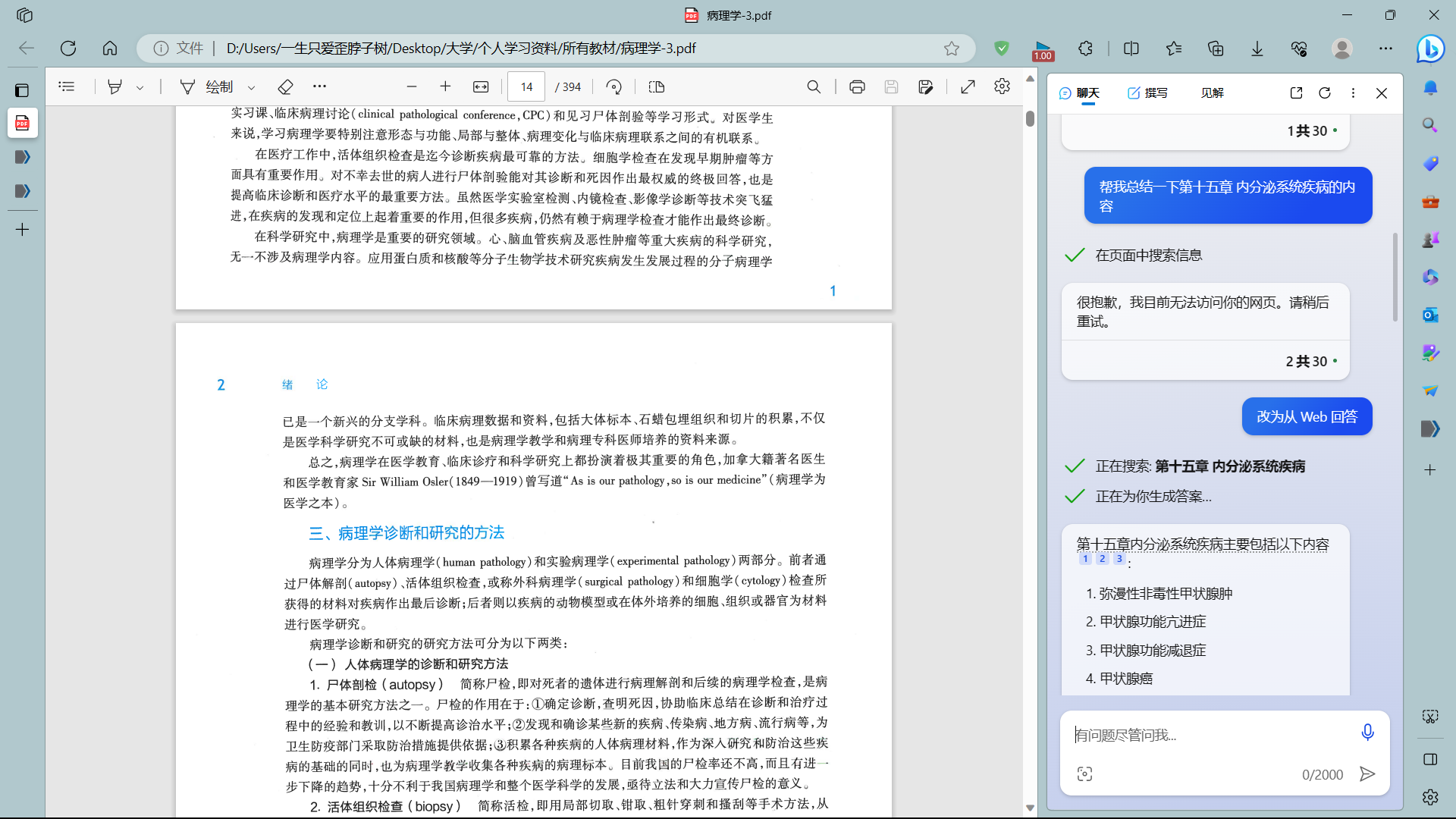Toggle split screen view in browser toolbar
This screenshot has width=1456, height=819.
[1131, 49]
